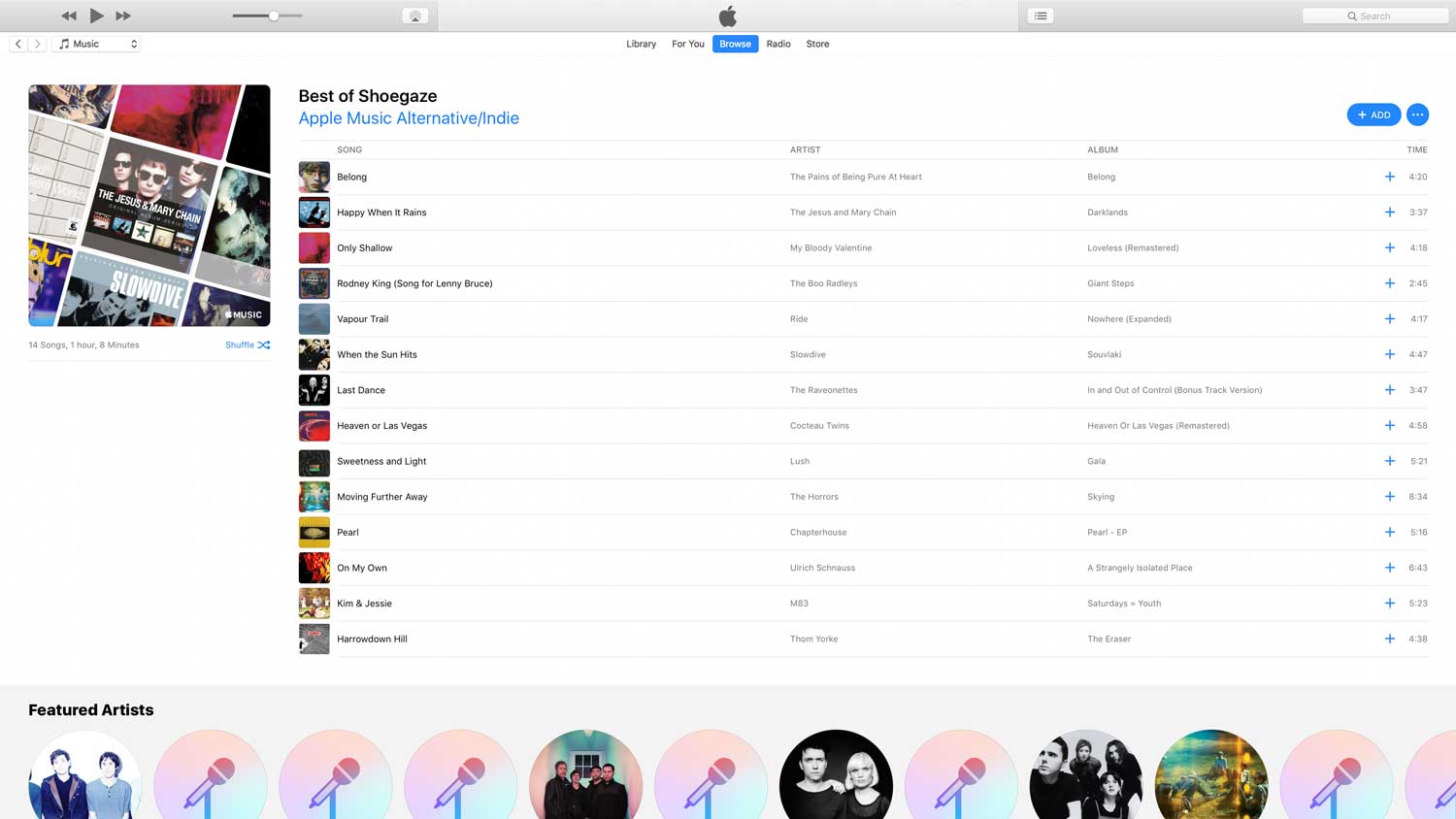
Task: Select the Browse tab
Action: point(735,44)
